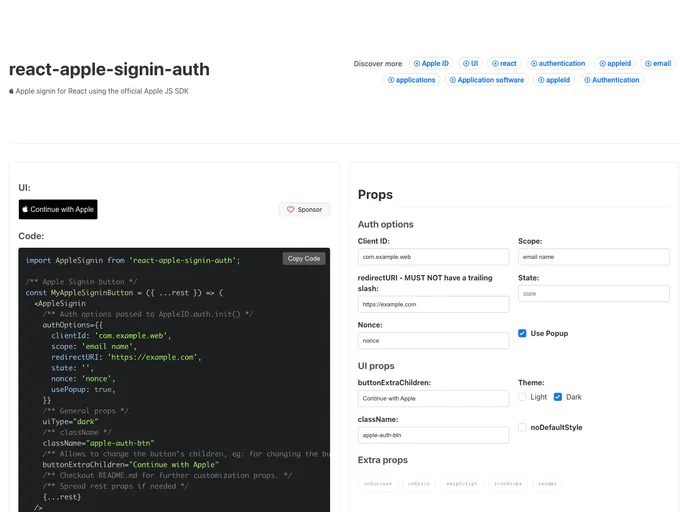Click the import AppleSignin code line
The width and height of the screenshot is (688, 512).
133,260
